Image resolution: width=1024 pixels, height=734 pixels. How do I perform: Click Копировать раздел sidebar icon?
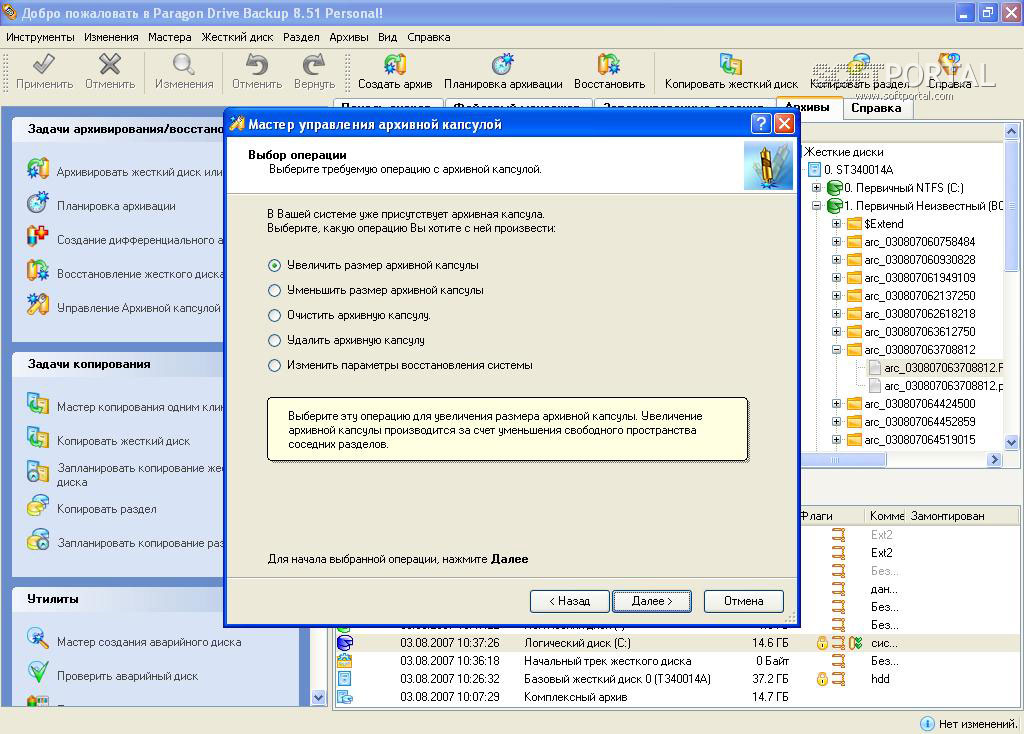(38, 506)
